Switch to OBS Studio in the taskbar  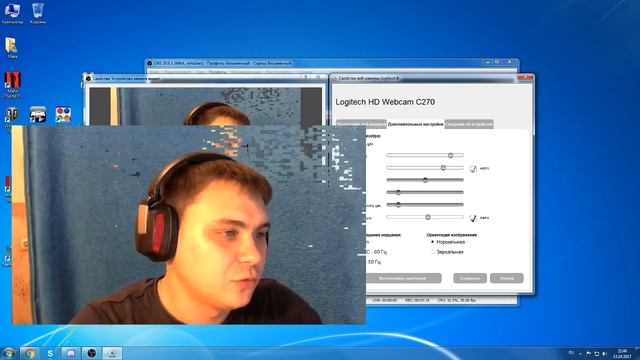91,353
